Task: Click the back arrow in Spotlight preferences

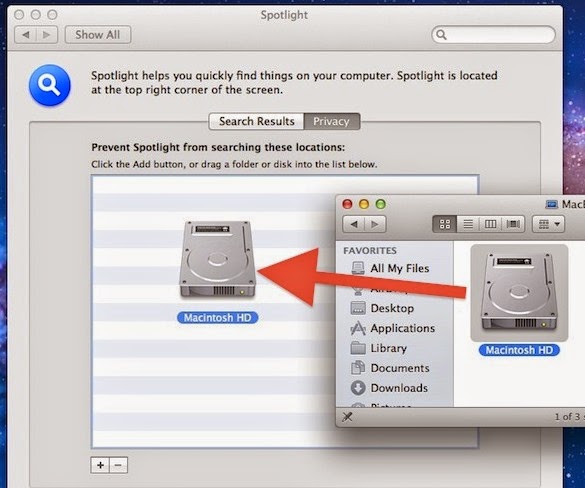Action: 25,35
